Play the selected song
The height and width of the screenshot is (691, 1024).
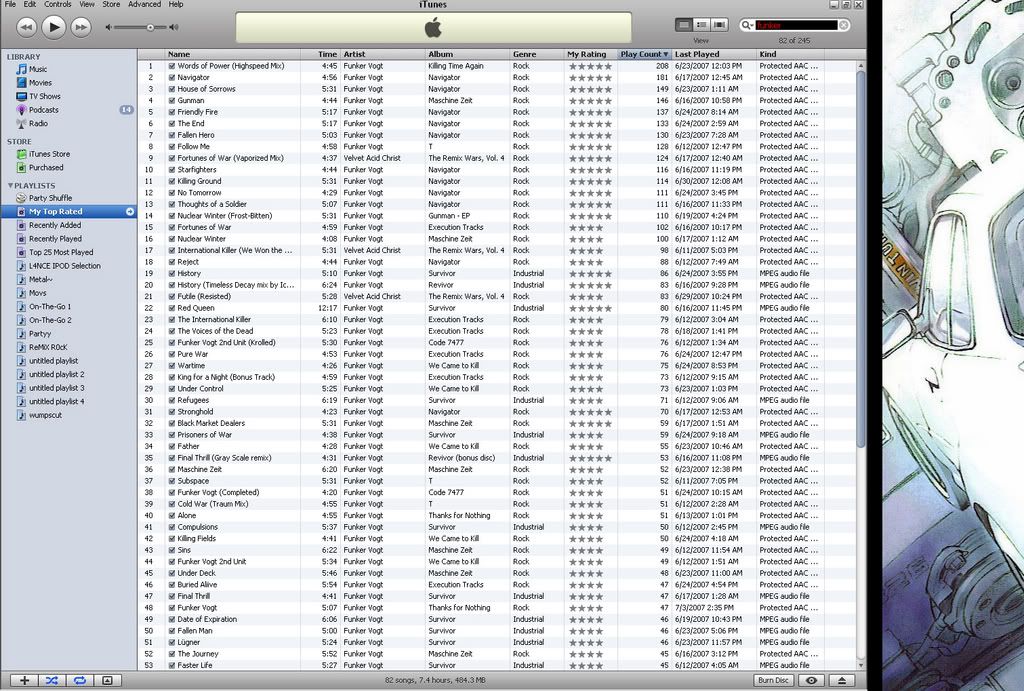(x=54, y=27)
